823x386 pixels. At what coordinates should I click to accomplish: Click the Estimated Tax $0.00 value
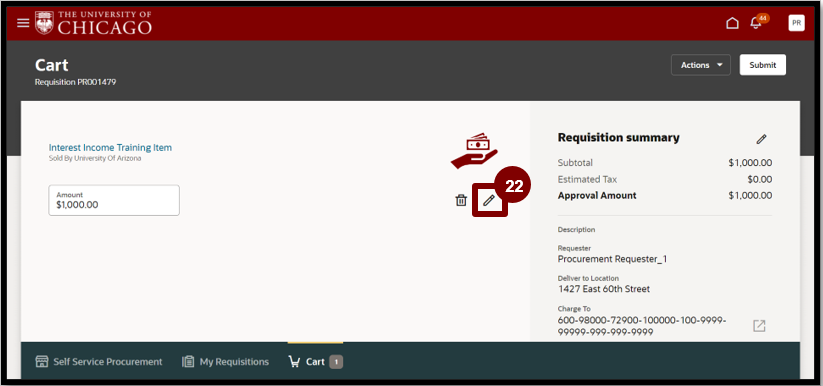click(759, 179)
